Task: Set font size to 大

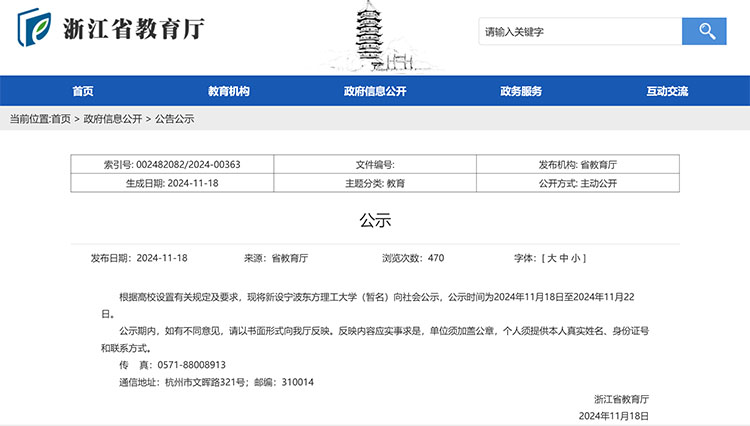Action: [551, 258]
